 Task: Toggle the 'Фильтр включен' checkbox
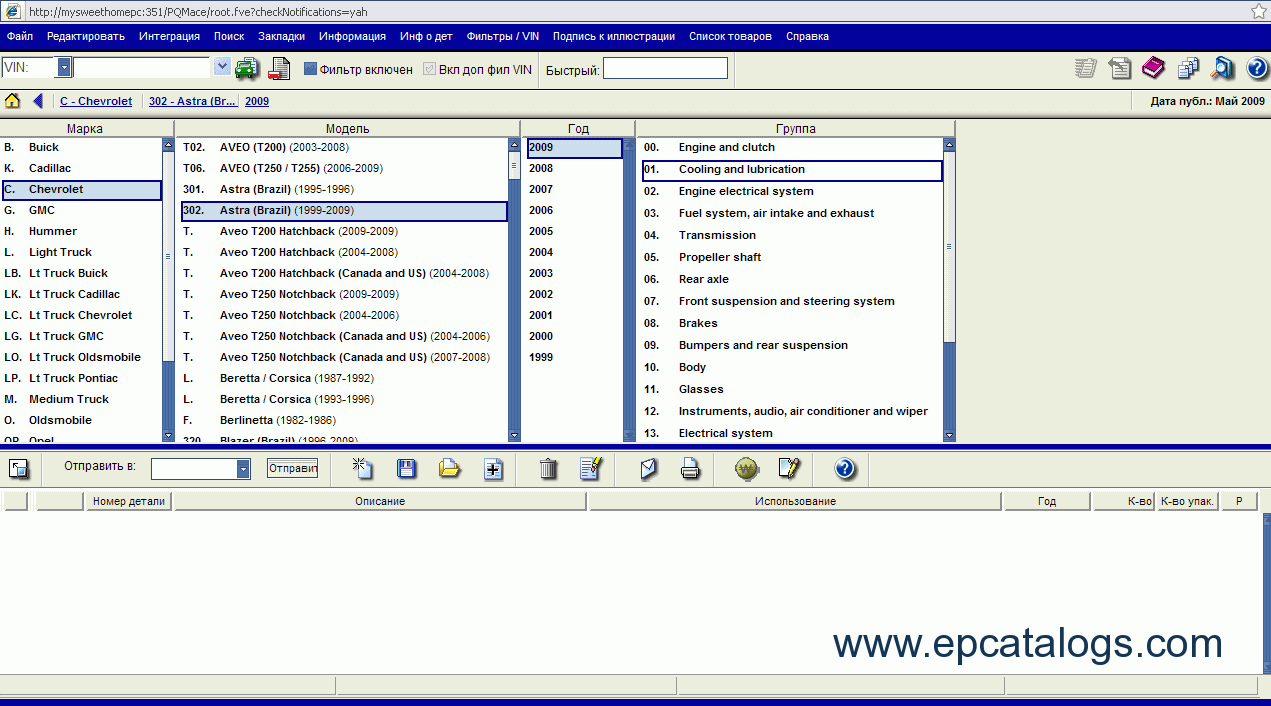click(x=310, y=69)
